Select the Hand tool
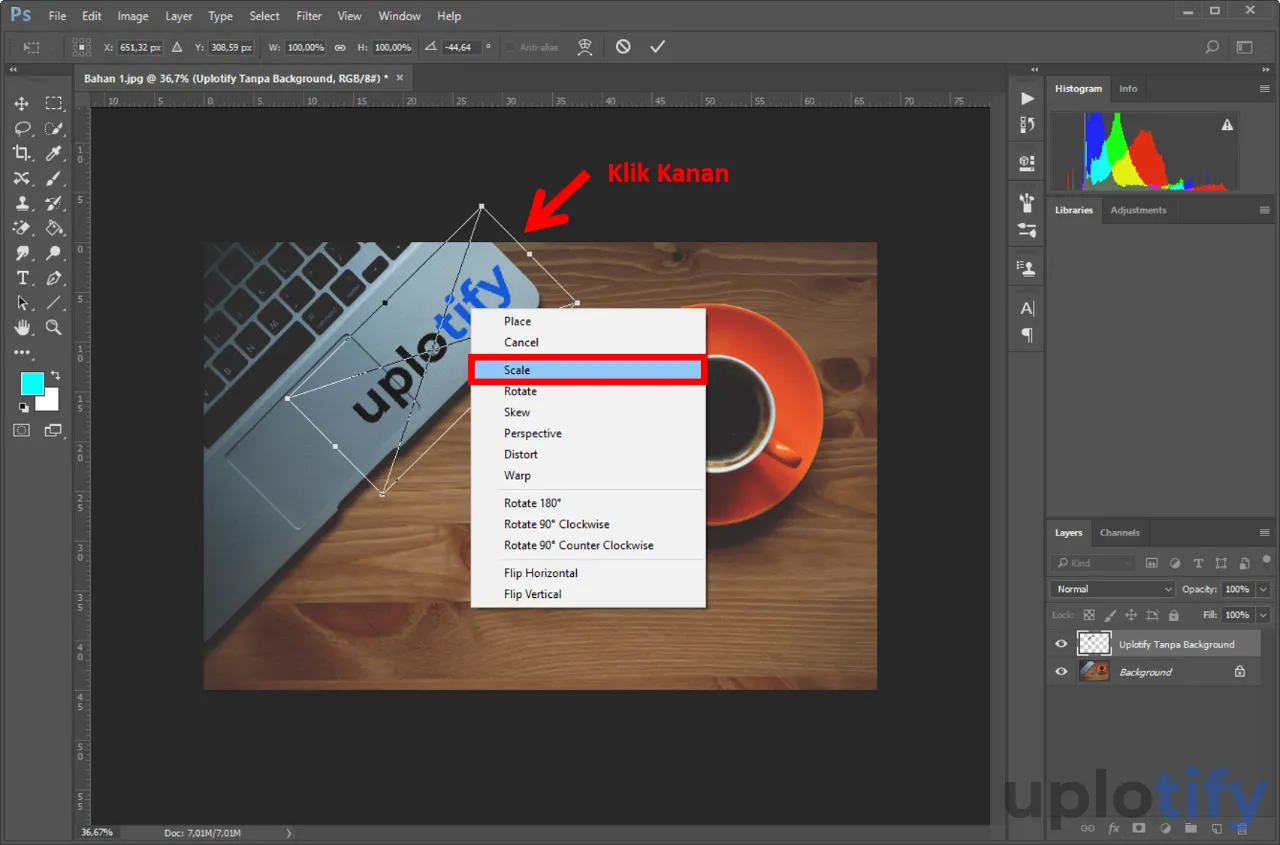Image resolution: width=1280 pixels, height=845 pixels. [x=22, y=328]
